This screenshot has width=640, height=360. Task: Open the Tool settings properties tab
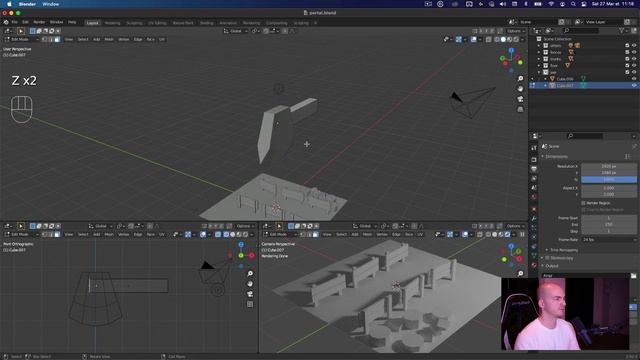pos(534,148)
